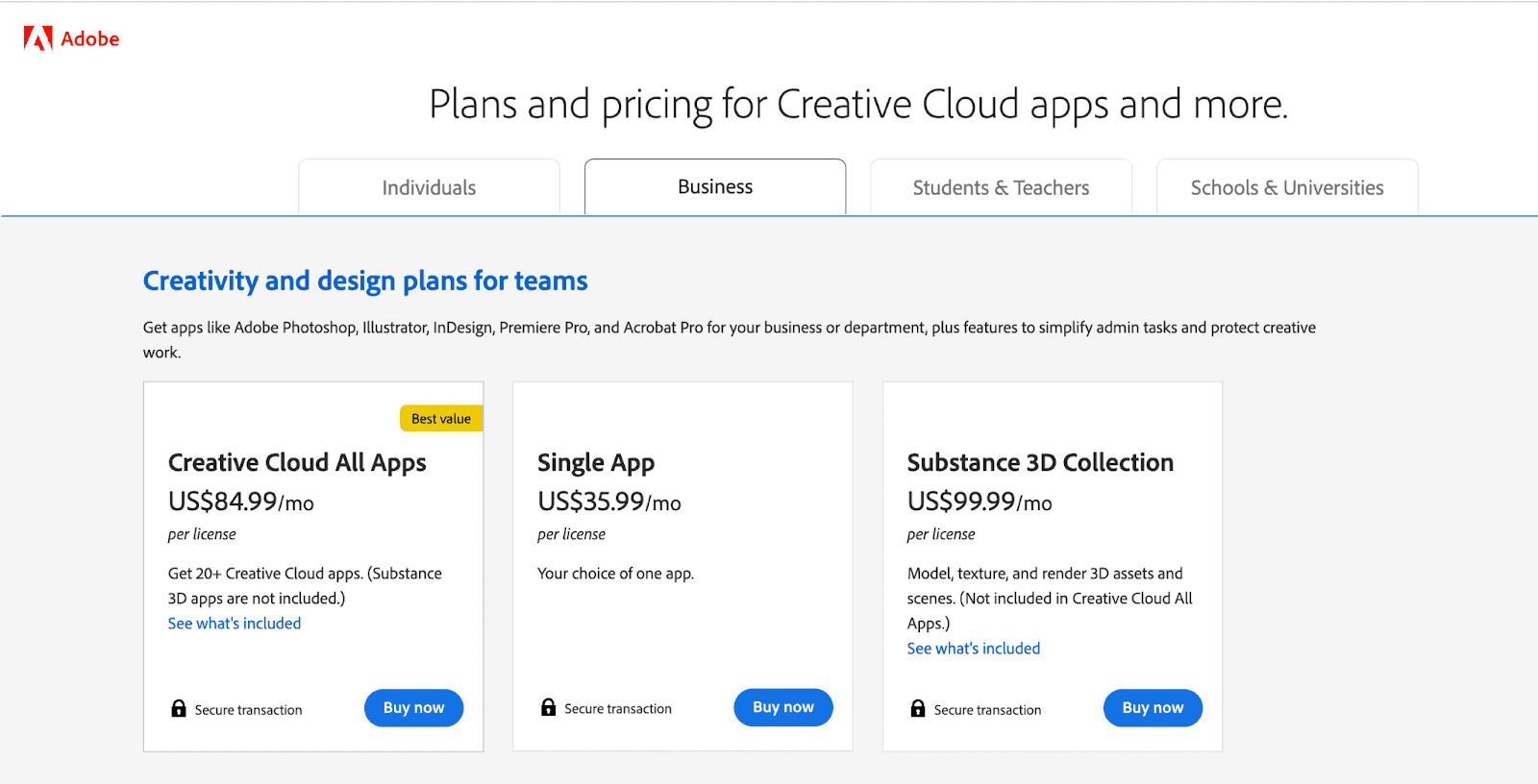Image resolution: width=1538 pixels, height=784 pixels.
Task: Click the Your choice of one app text
Action: point(615,574)
